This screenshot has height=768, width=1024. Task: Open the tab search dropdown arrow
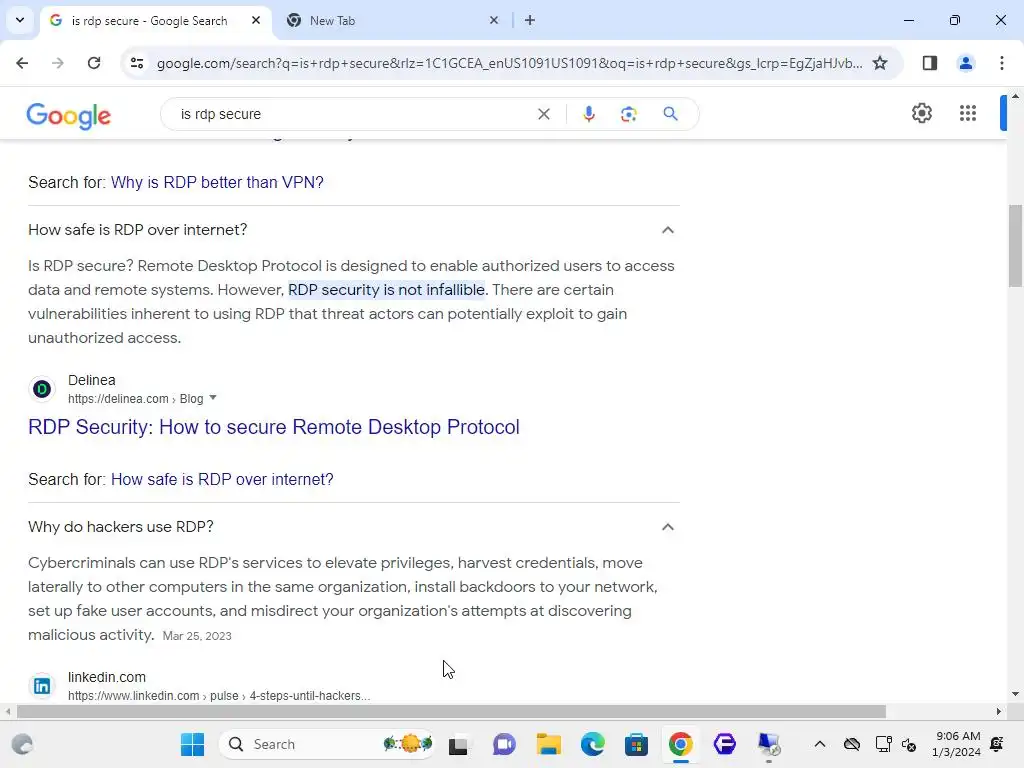(20, 20)
